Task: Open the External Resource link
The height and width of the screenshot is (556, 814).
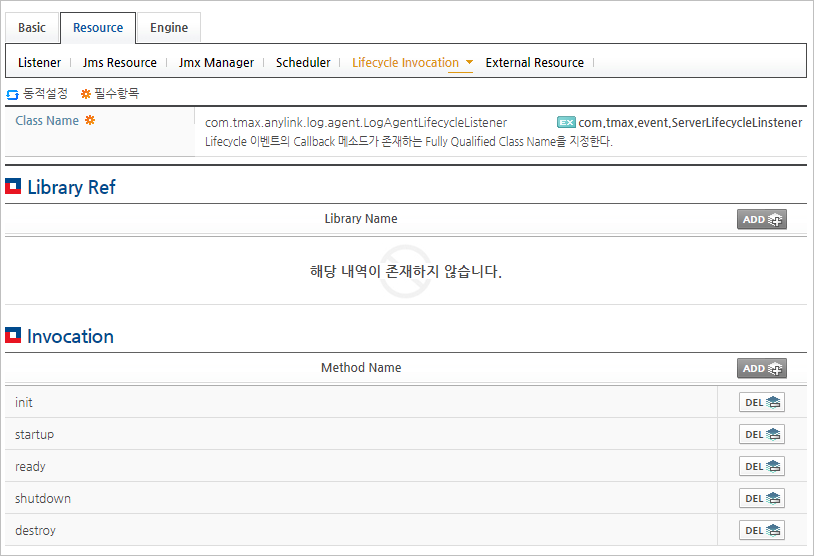Action: pyautogui.click(x=534, y=62)
